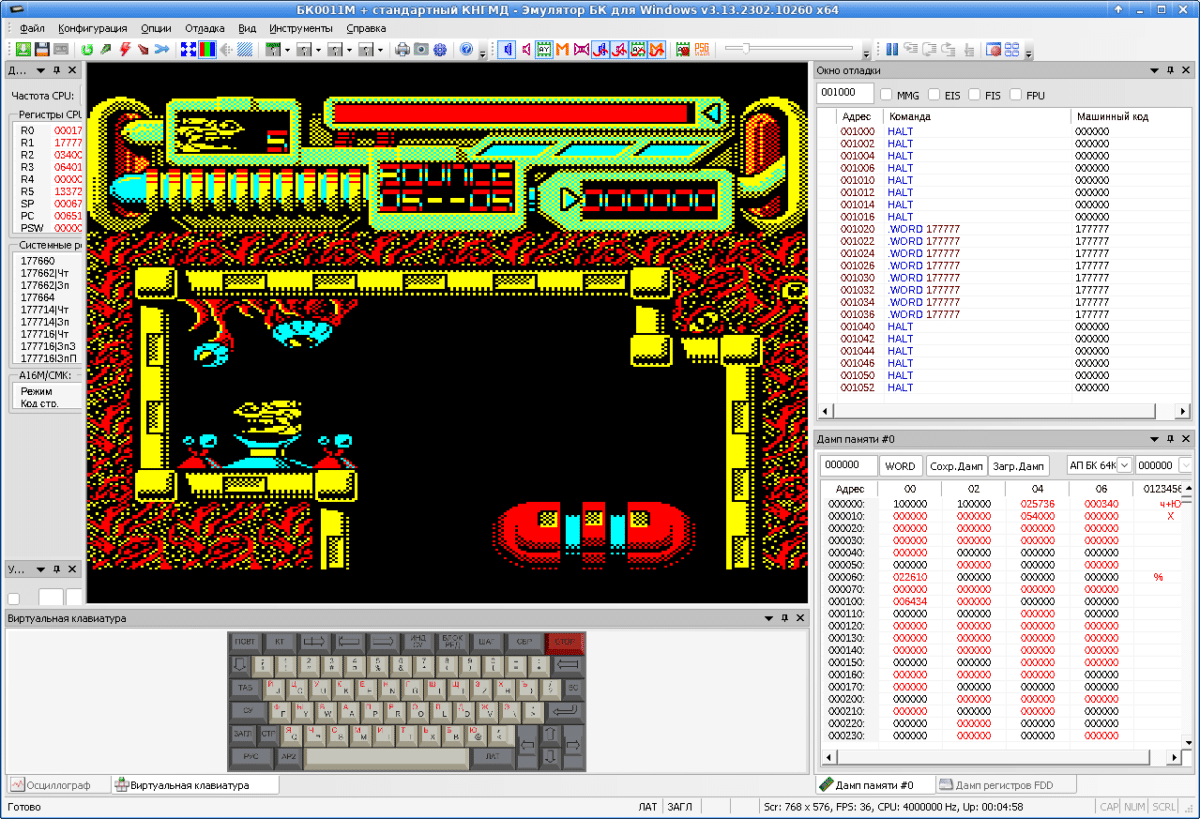Enable the FPU checkbox
The width and height of the screenshot is (1200, 819).
click(1016, 95)
